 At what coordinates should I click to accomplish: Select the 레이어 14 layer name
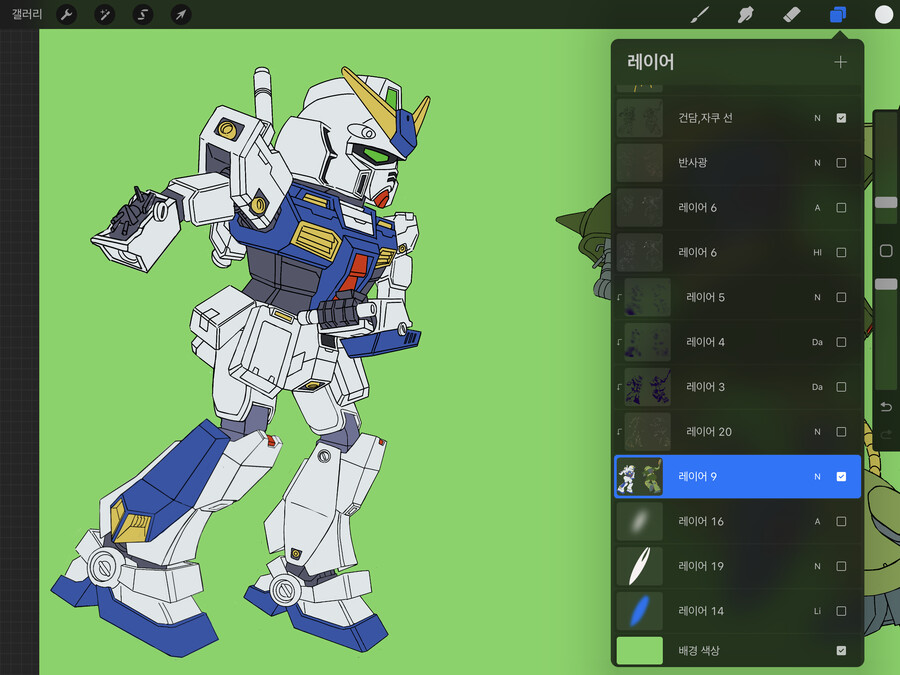pos(701,611)
